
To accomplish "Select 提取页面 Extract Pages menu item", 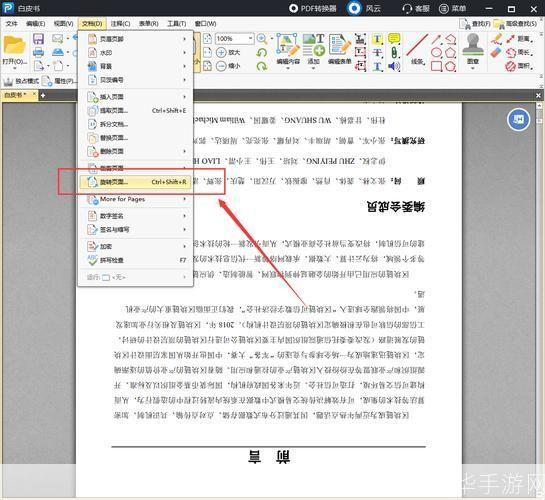I will [136, 110].
